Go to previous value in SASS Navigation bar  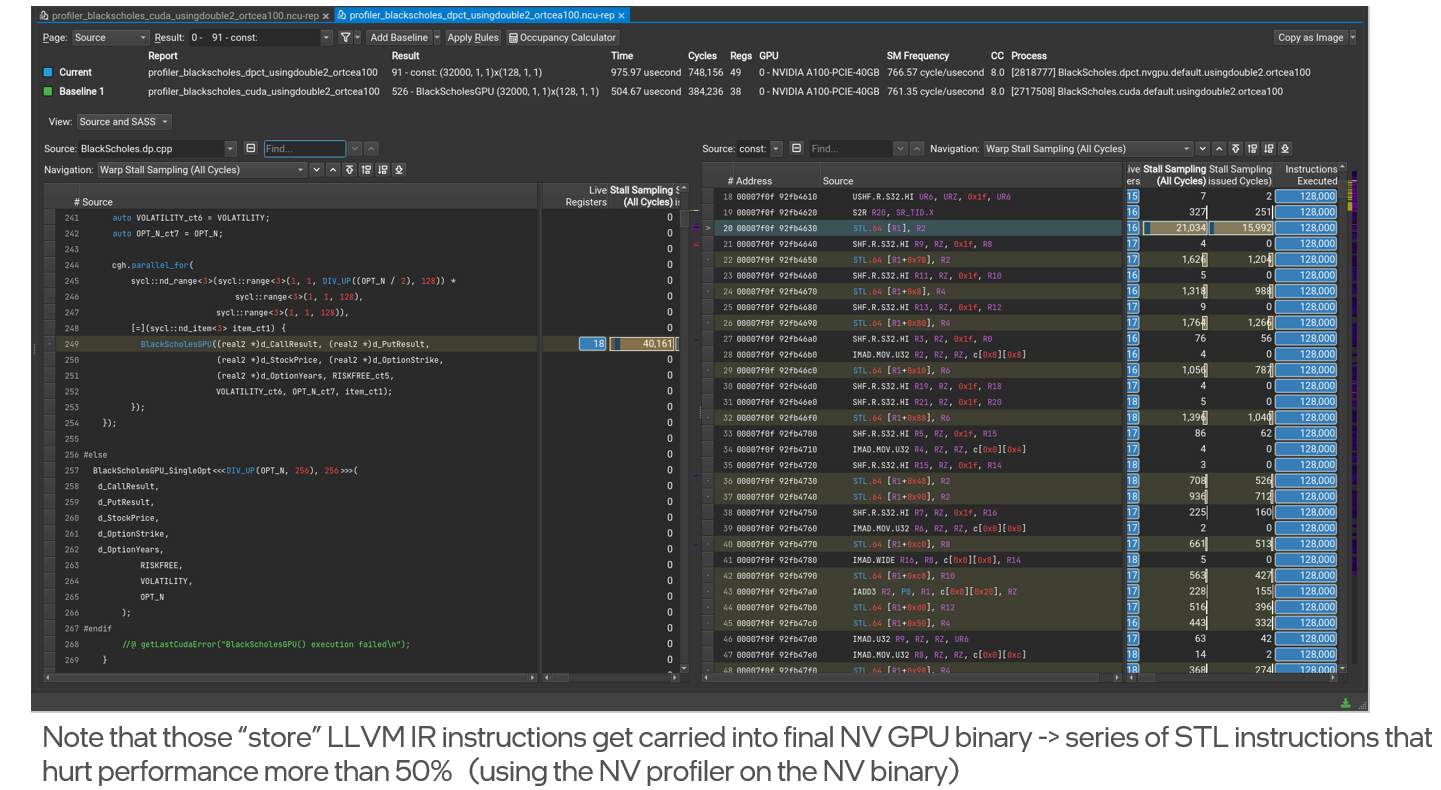point(1220,148)
